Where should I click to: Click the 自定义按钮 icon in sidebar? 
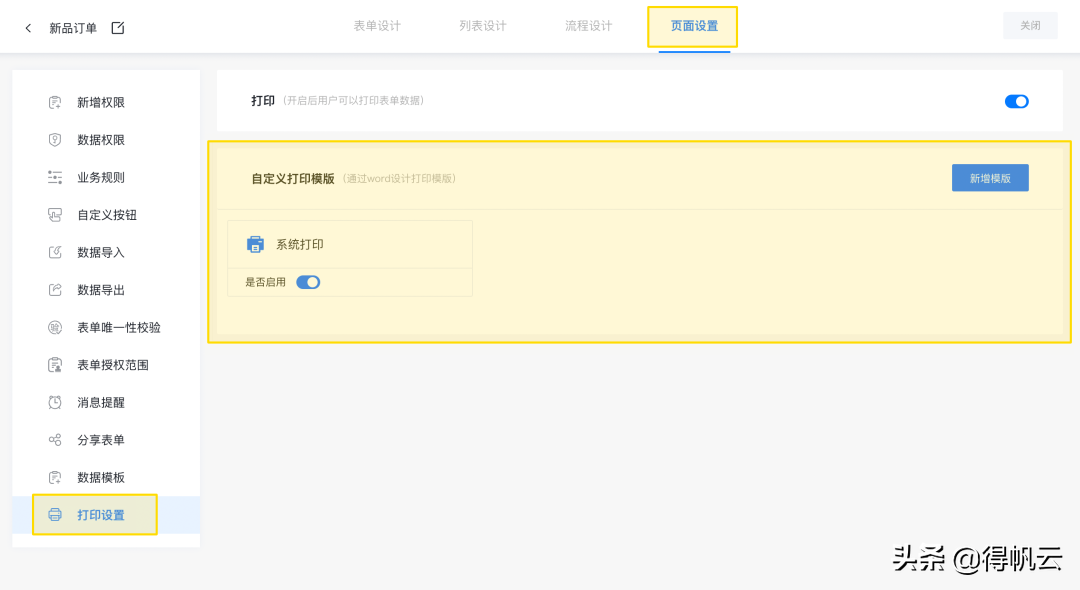(x=55, y=215)
